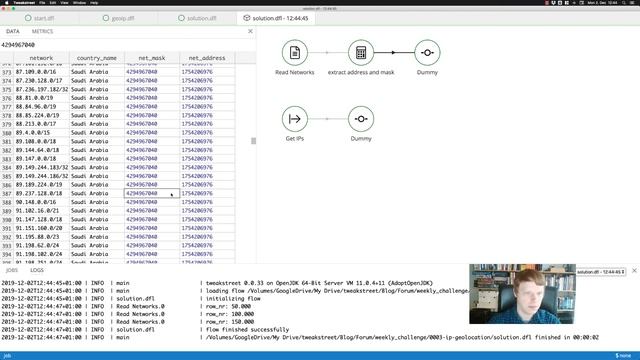Open the File menu
Screen dimensions: 640x360
click(x=42, y=2)
